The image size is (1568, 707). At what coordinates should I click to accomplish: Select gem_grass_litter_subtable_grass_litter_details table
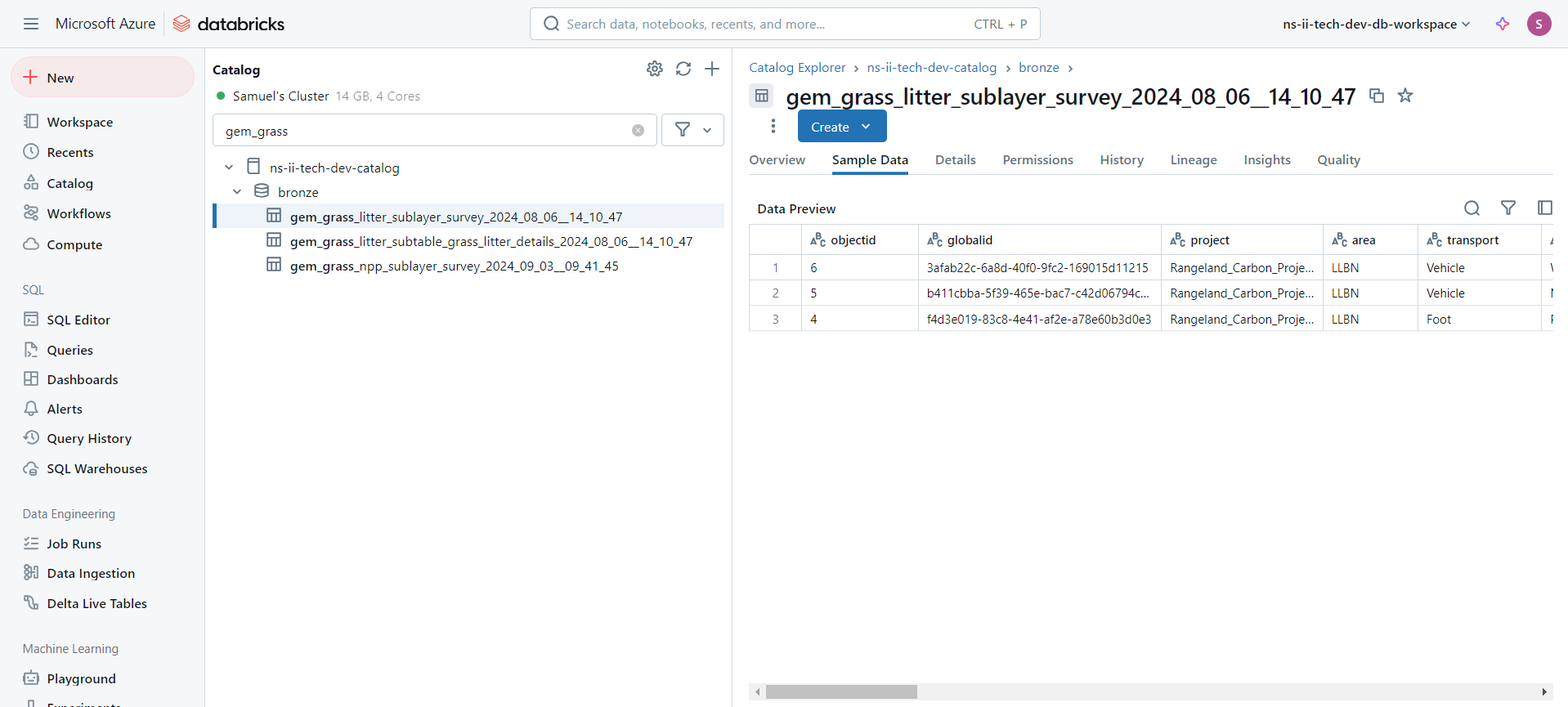(491, 241)
